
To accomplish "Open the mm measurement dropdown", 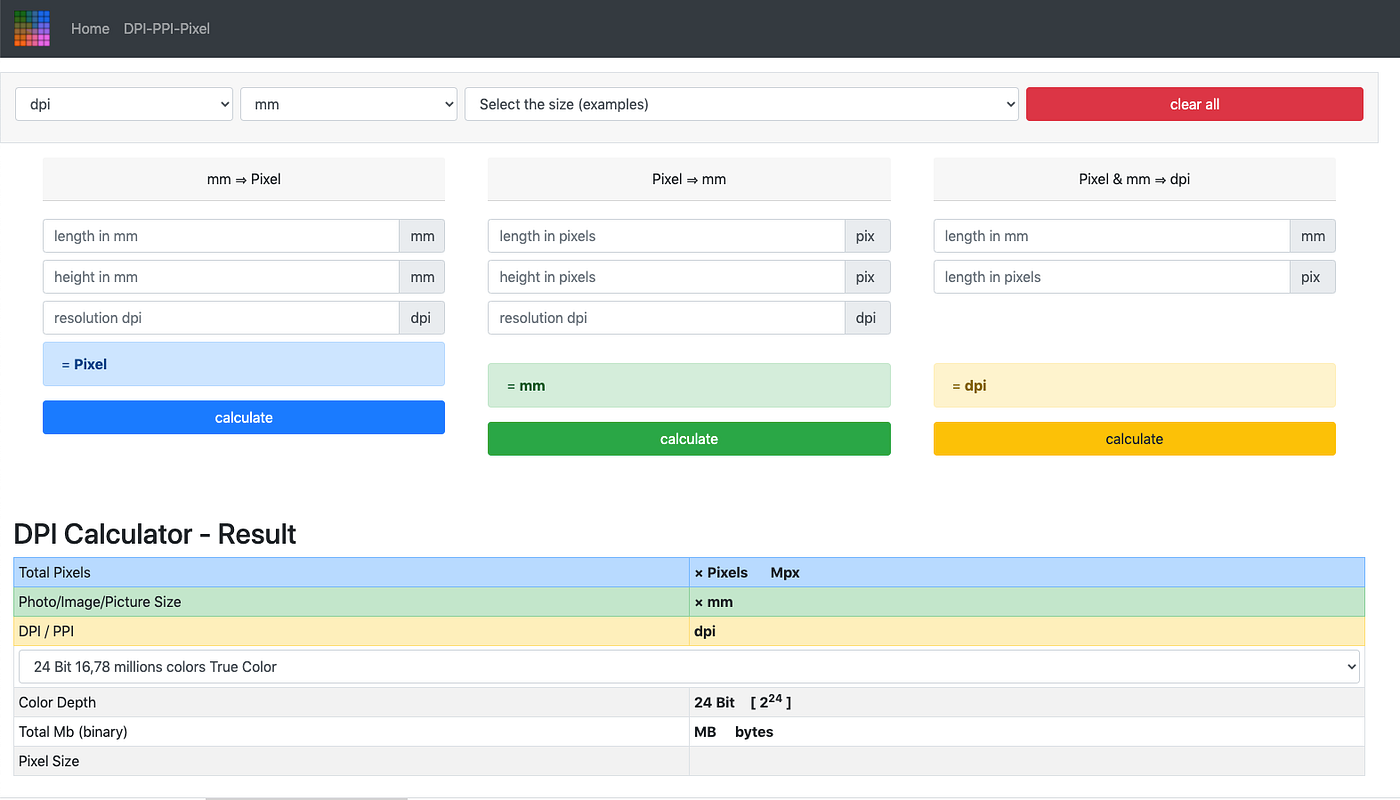I will click(x=349, y=104).
